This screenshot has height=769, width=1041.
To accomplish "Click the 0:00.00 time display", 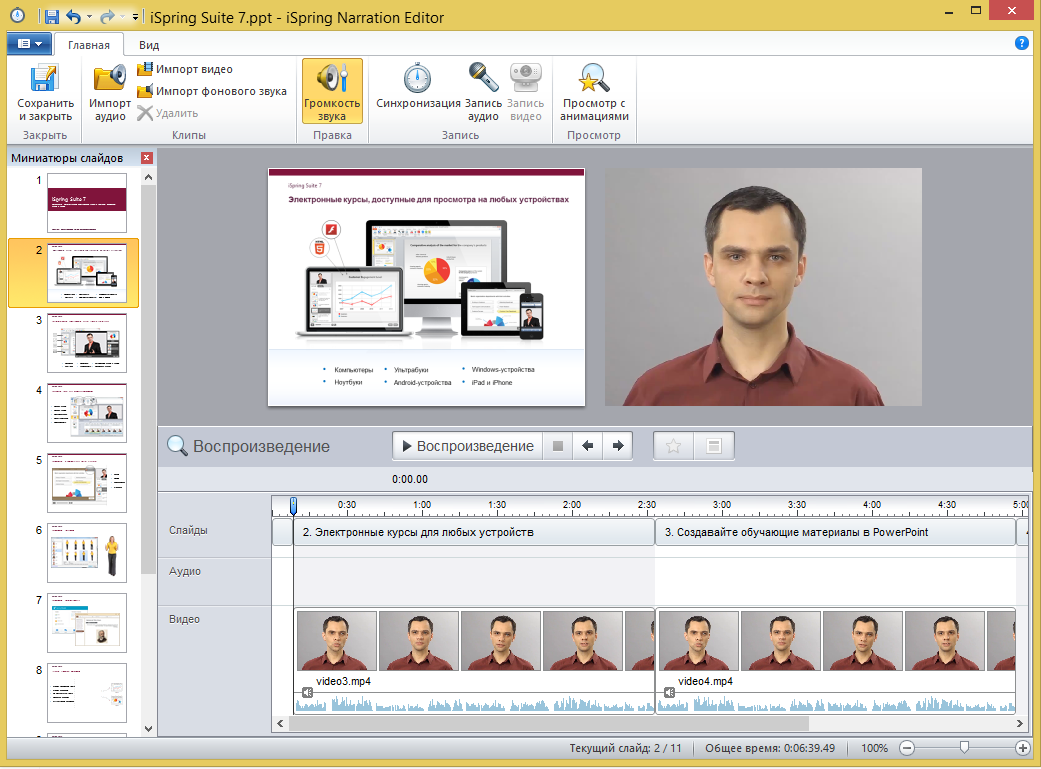I will [410, 479].
